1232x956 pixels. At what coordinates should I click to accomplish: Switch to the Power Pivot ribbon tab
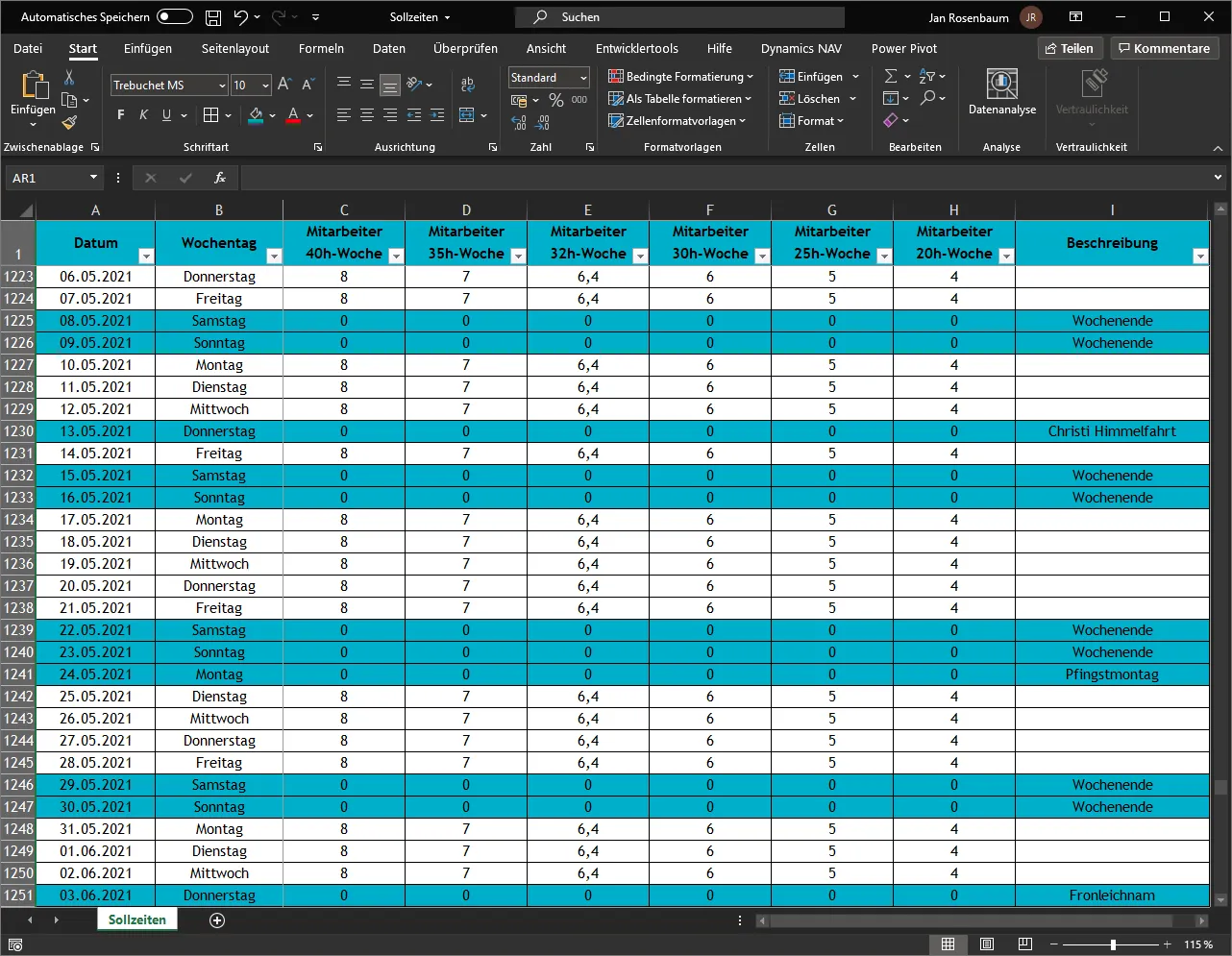[904, 48]
